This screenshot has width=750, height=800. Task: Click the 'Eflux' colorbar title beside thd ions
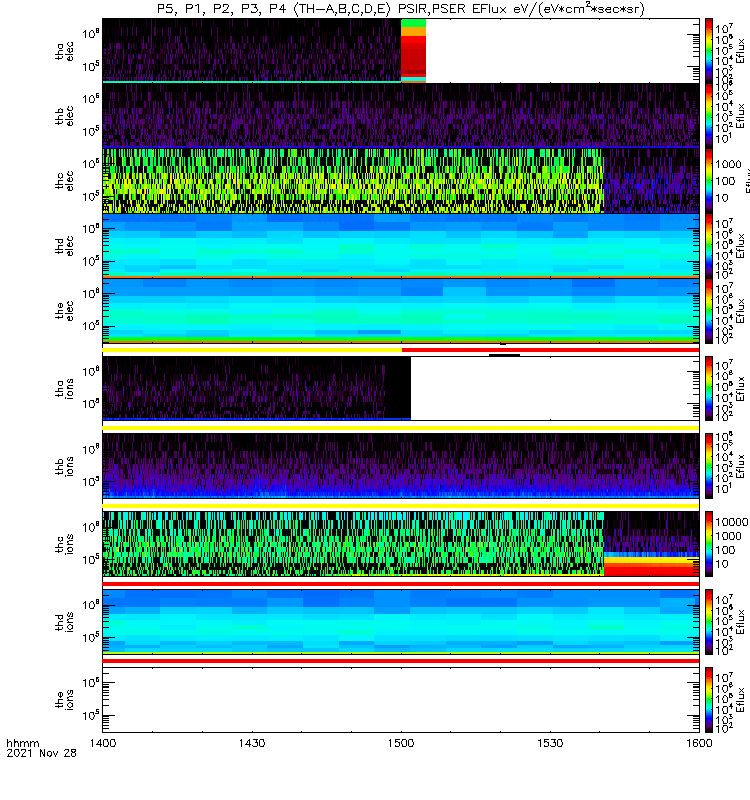tap(740, 622)
